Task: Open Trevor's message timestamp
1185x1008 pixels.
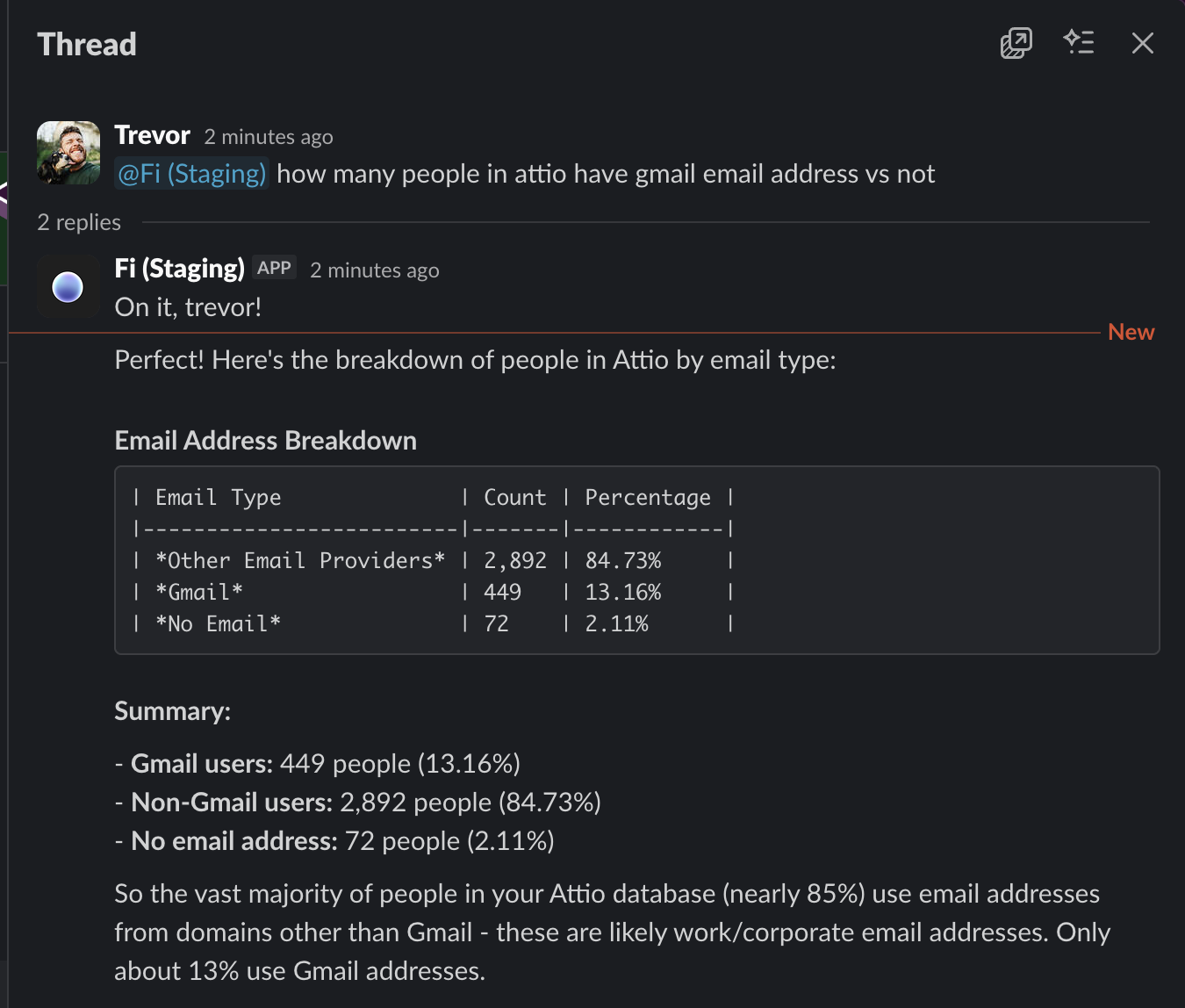Action: click(268, 136)
